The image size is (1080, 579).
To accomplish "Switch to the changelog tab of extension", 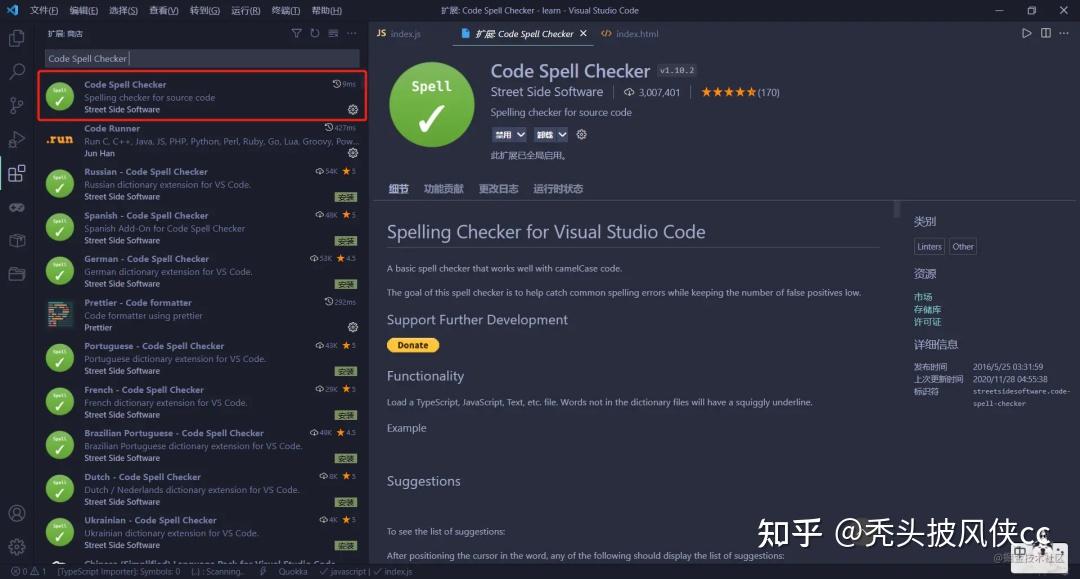I will (x=498, y=189).
